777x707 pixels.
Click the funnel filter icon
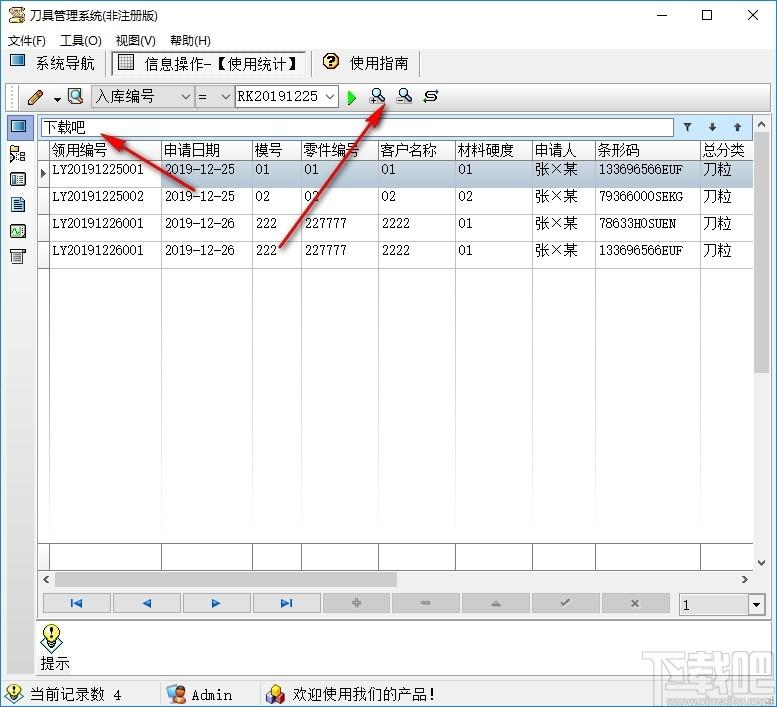(687, 127)
